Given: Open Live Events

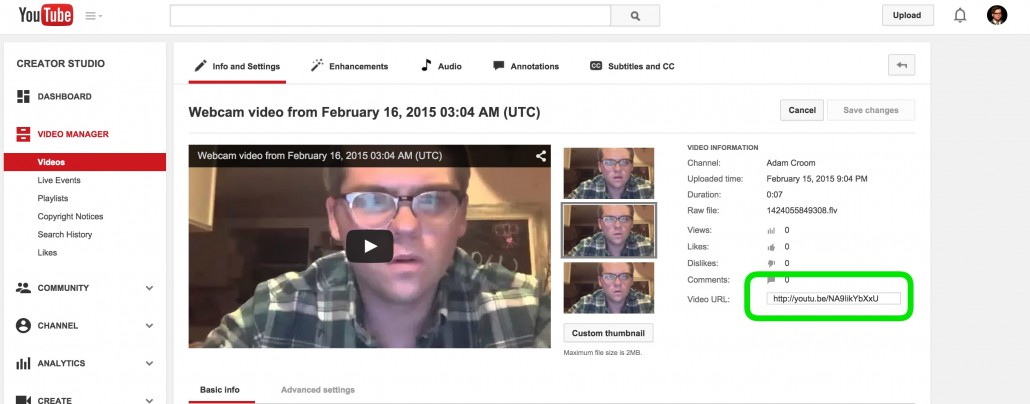Looking at the screenshot, I should (59, 180).
